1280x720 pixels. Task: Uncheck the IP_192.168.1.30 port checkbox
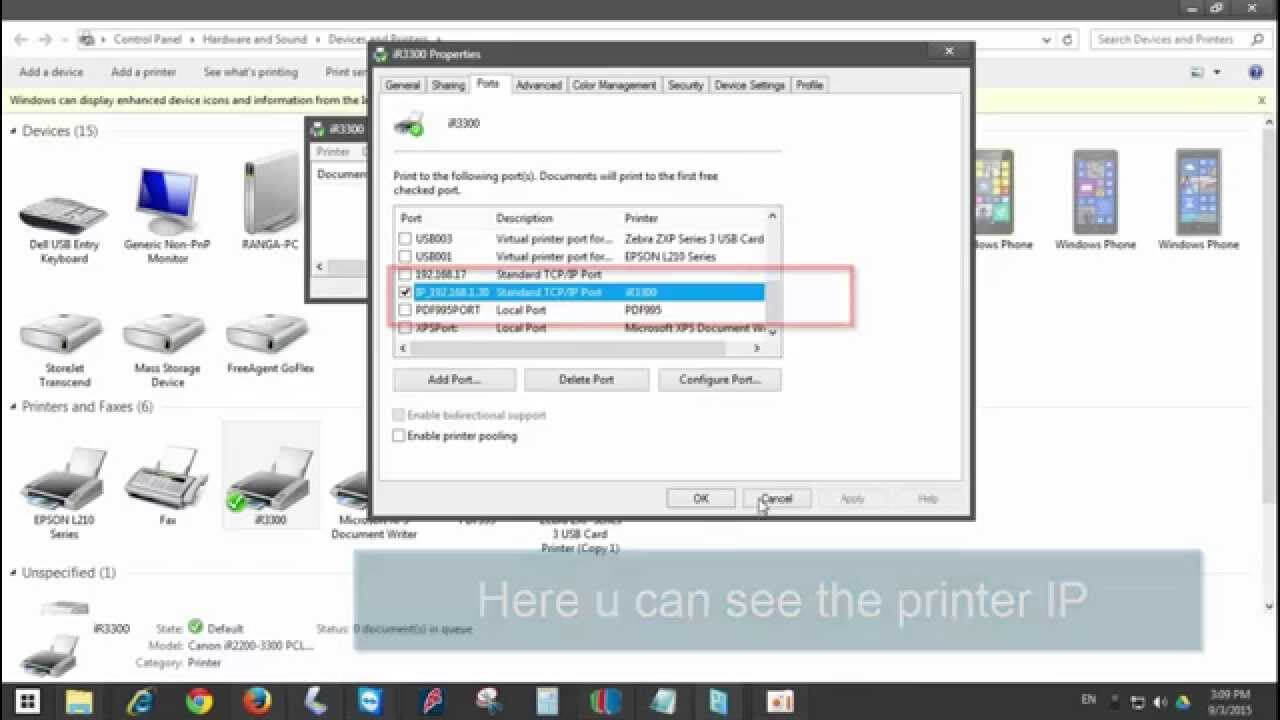pyautogui.click(x=405, y=292)
